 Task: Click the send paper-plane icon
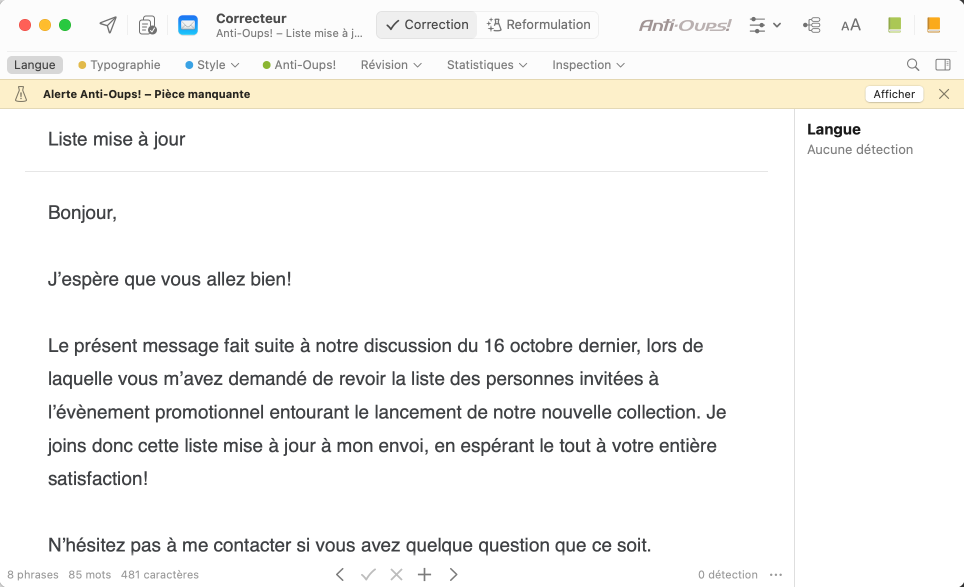pos(108,25)
